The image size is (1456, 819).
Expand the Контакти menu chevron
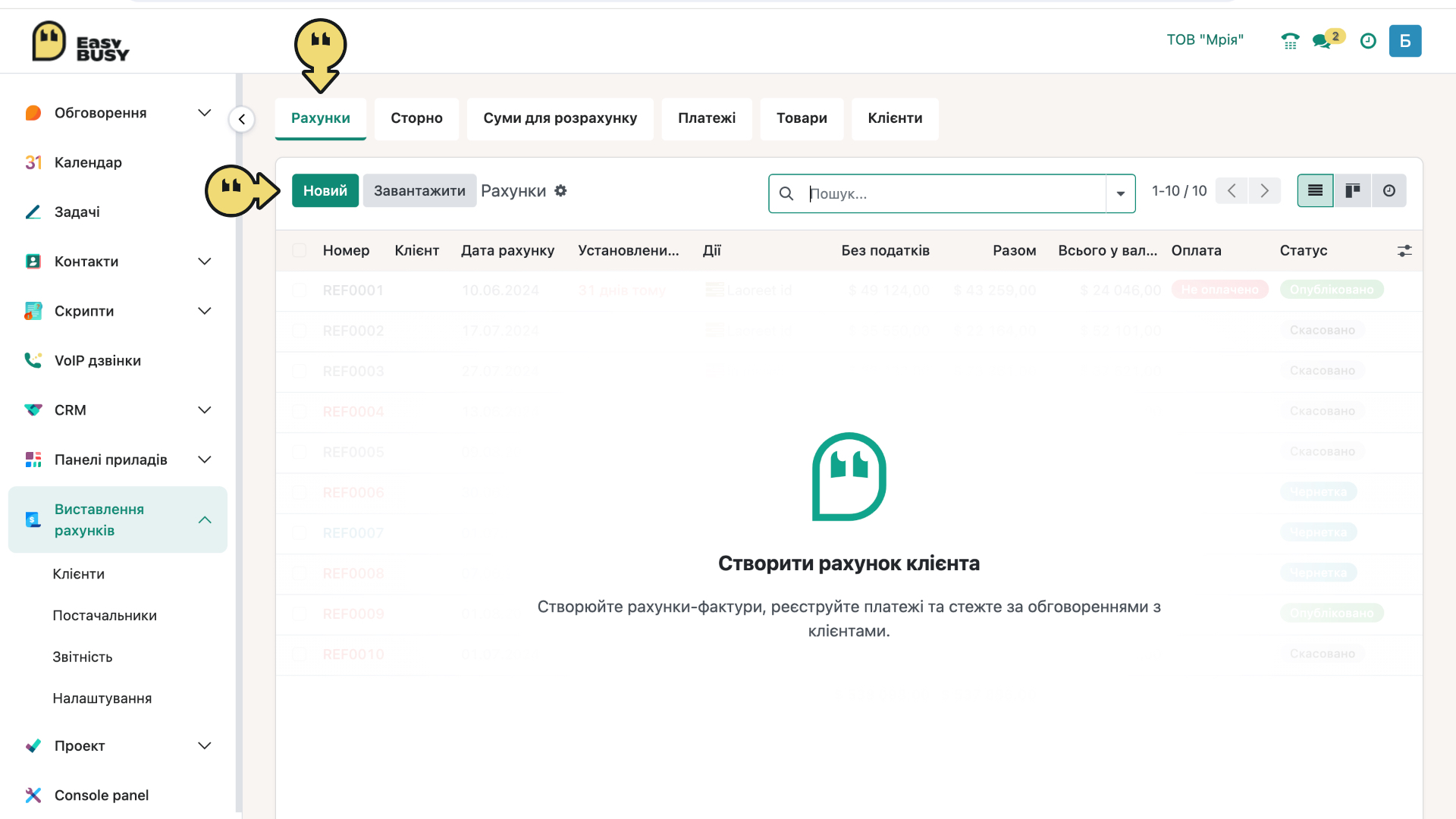pyautogui.click(x=205, y=262)
